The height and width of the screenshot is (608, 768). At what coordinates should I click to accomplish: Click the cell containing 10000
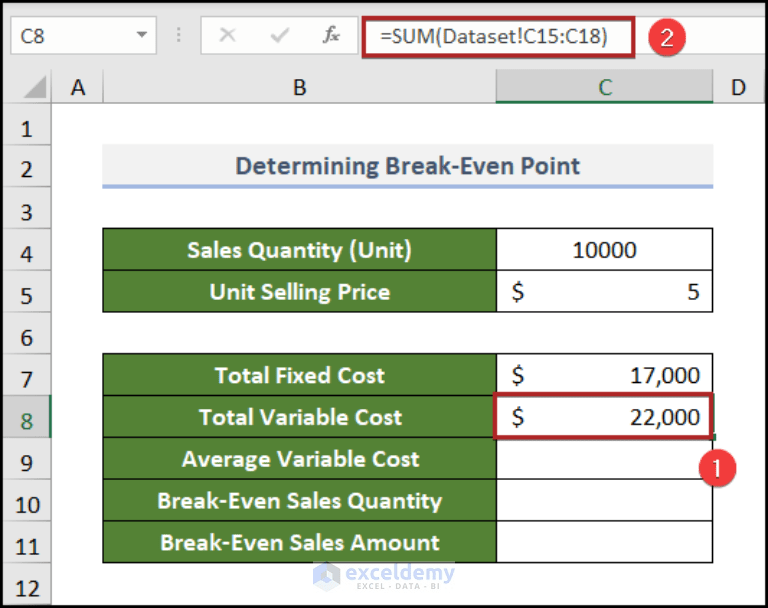tap(604, 249)
